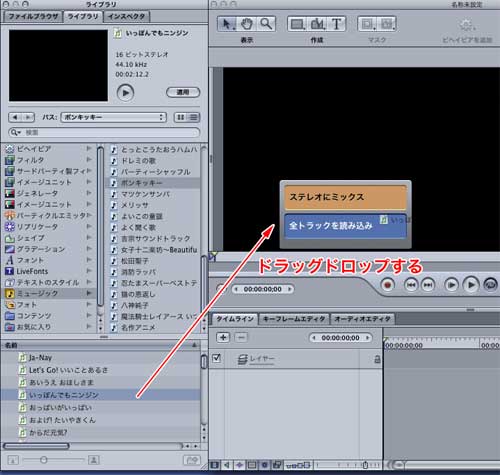Viewport: 500px width, 475px height.
Task: Expand the ビヘイビア category arrow
Action: click(89, 148)
